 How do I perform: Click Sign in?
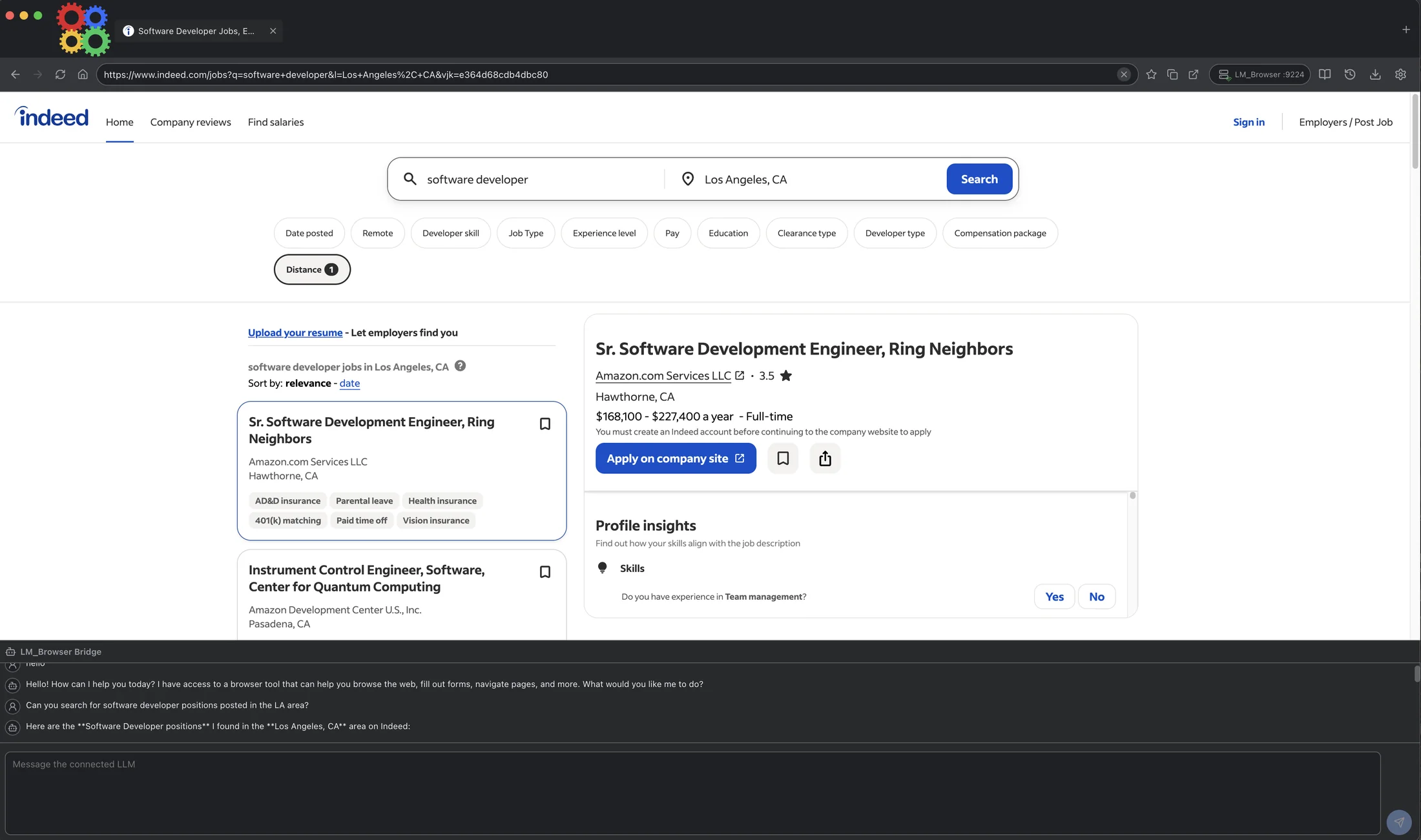(1249, 122)
